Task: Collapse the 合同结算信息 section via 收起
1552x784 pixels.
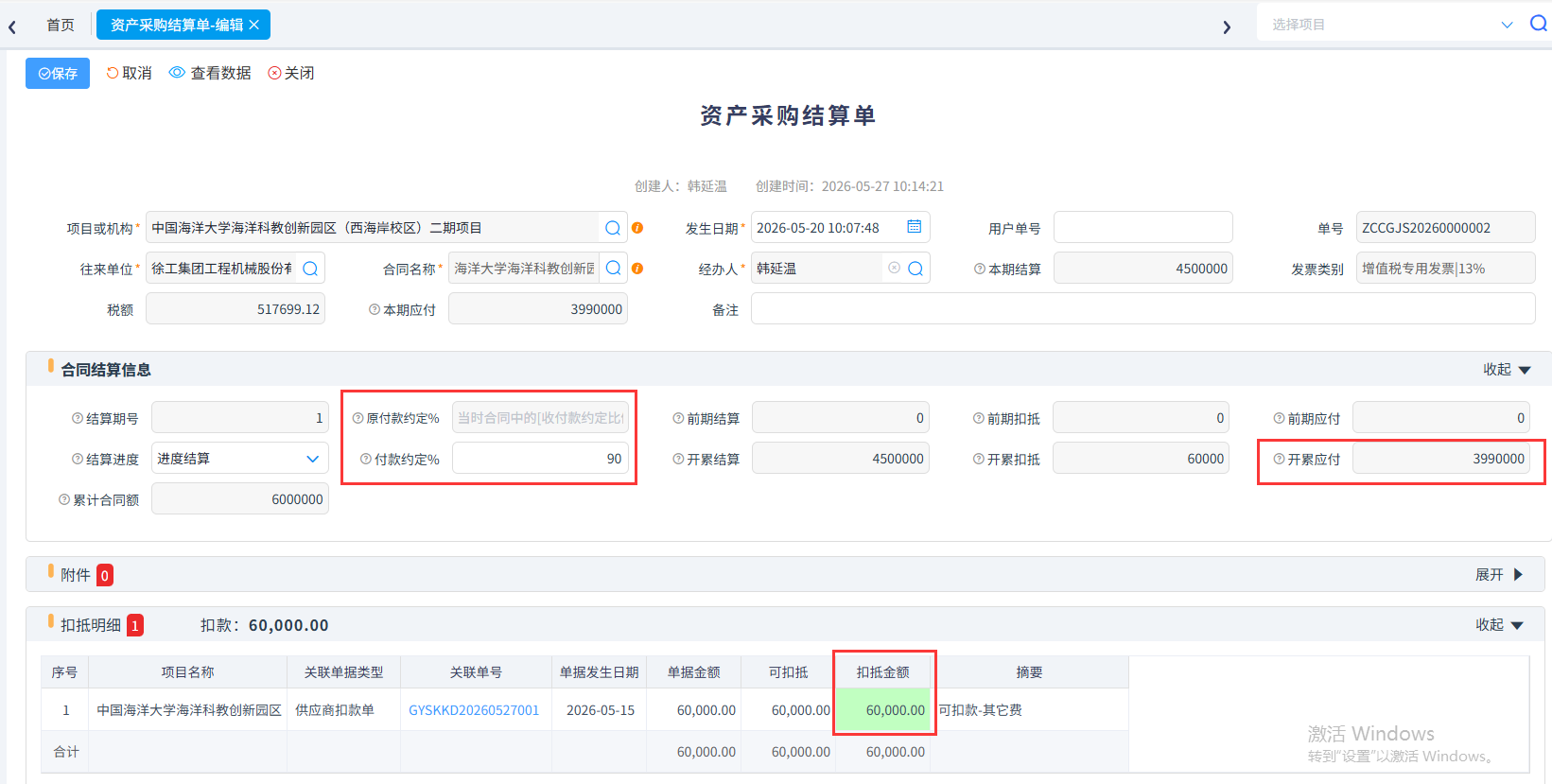Action: (x=1507, y=370)
